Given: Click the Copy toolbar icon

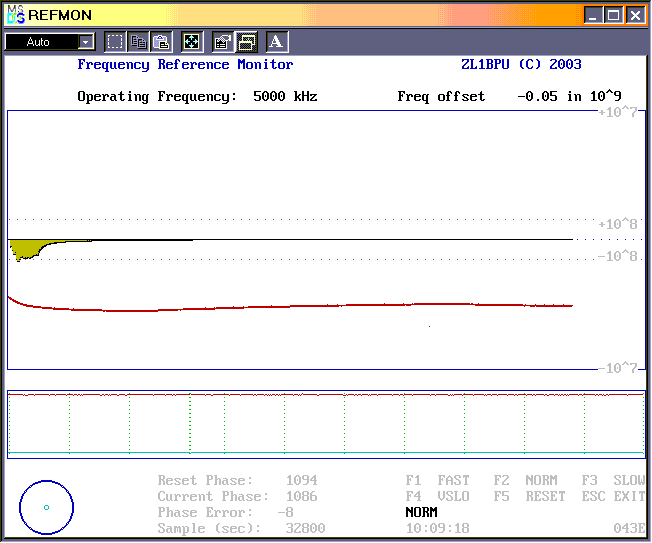Looking at the screenshot, I should [138, 42].
